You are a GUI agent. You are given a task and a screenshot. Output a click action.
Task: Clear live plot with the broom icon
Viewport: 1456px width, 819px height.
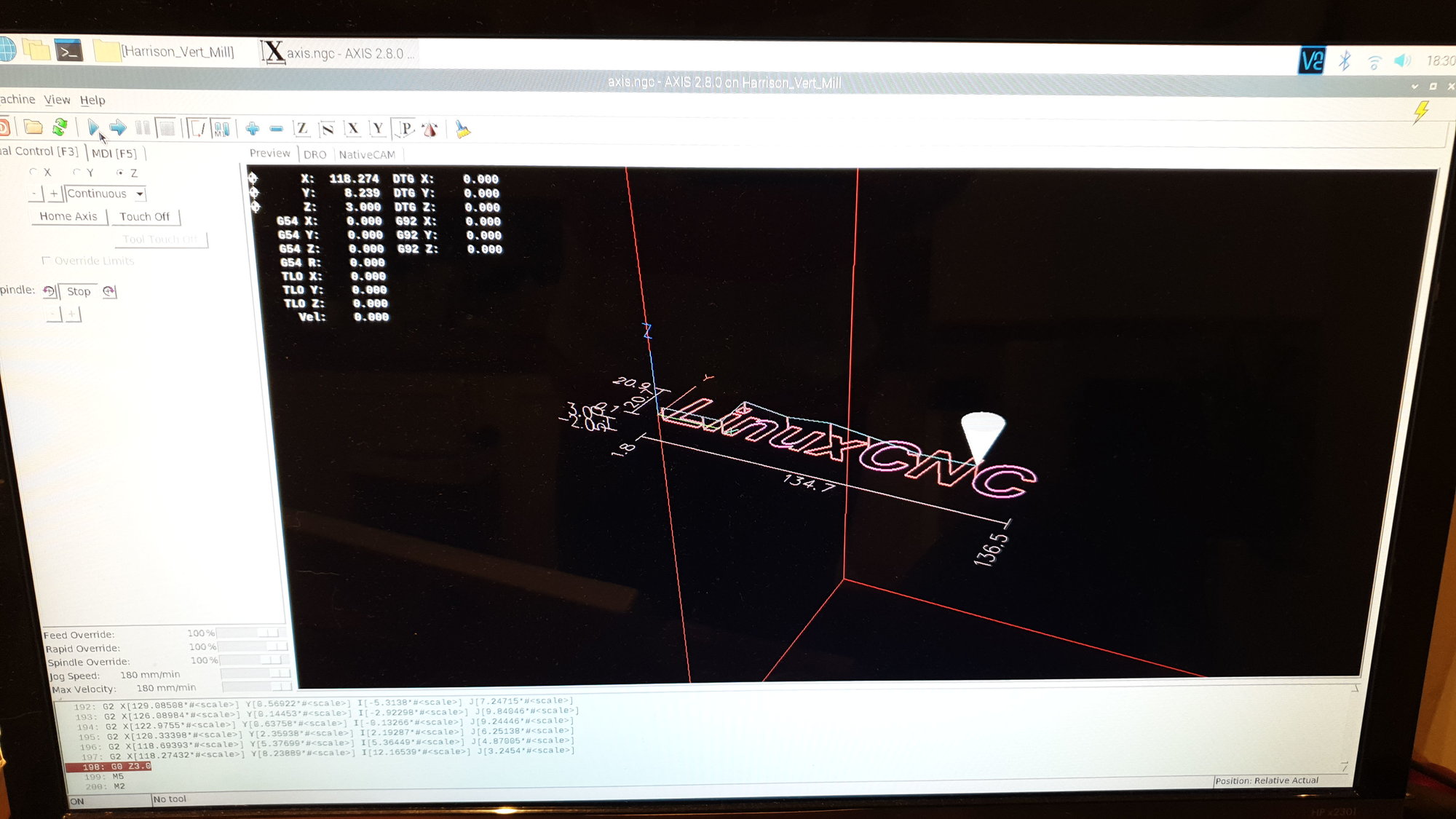[462, 130]
